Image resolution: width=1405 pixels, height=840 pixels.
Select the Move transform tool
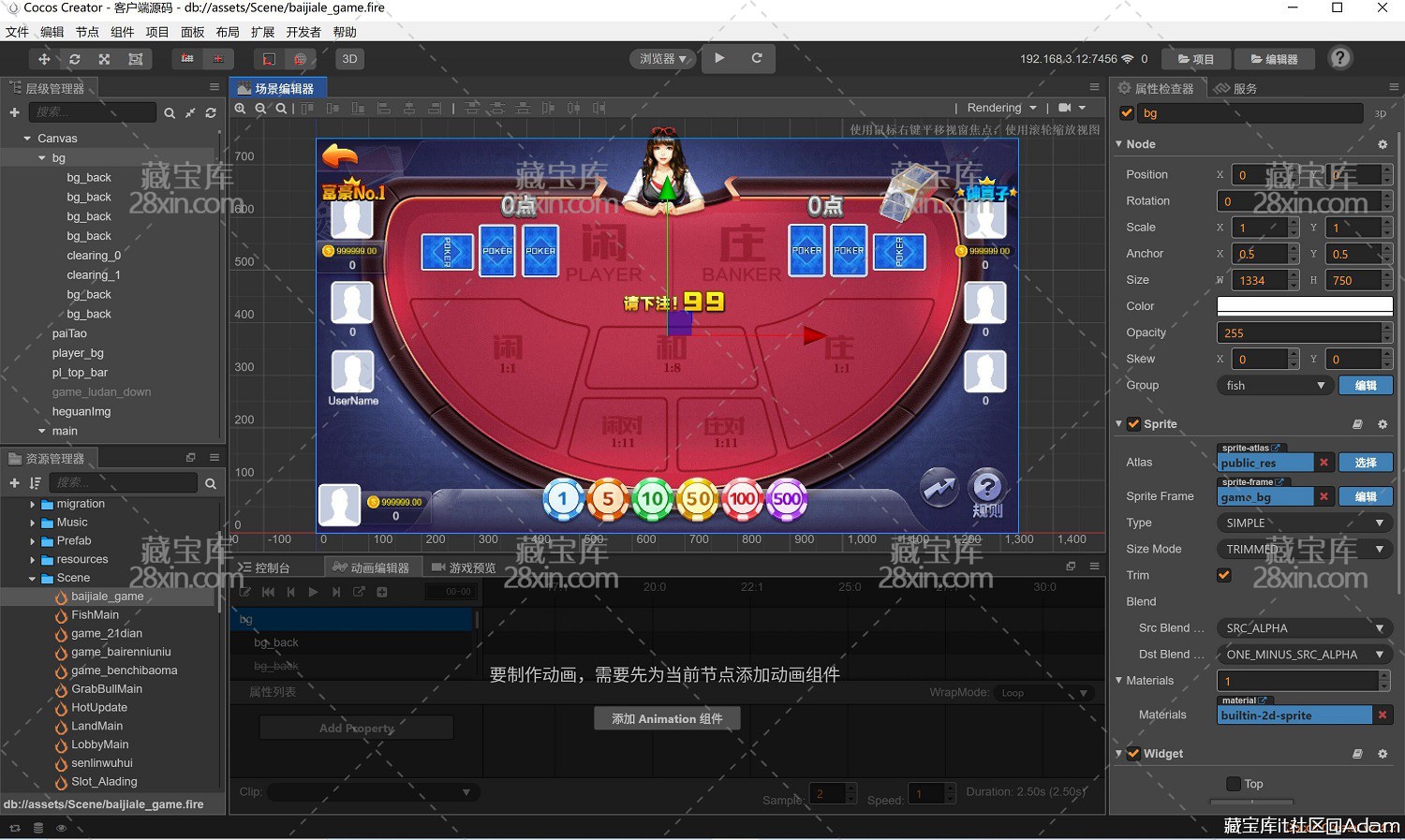[x=44, y=59]
